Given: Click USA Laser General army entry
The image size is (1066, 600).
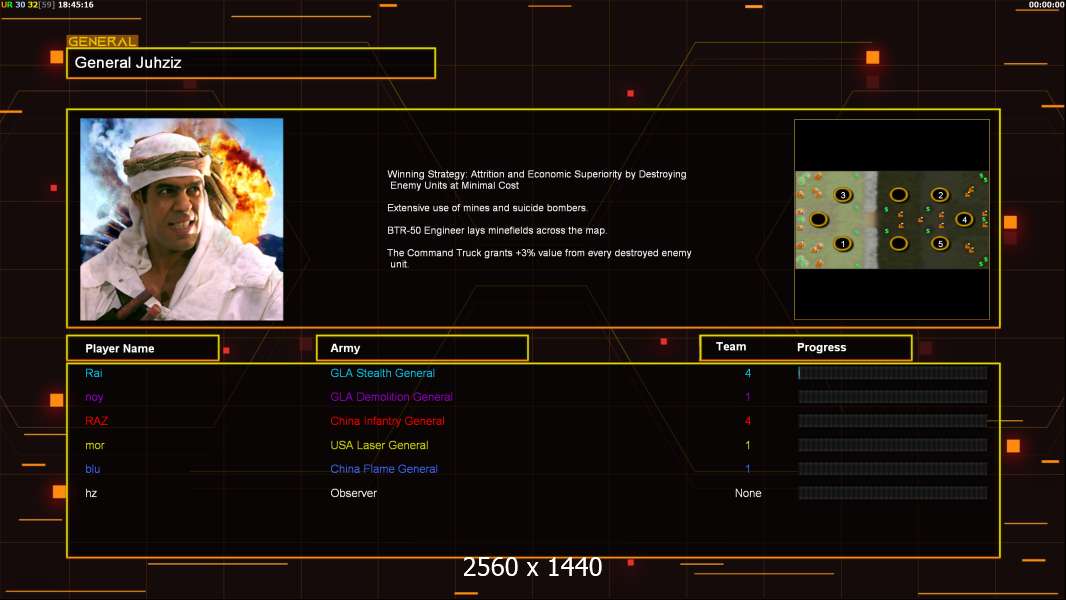Looking at the screenshot, I should 379,445.
